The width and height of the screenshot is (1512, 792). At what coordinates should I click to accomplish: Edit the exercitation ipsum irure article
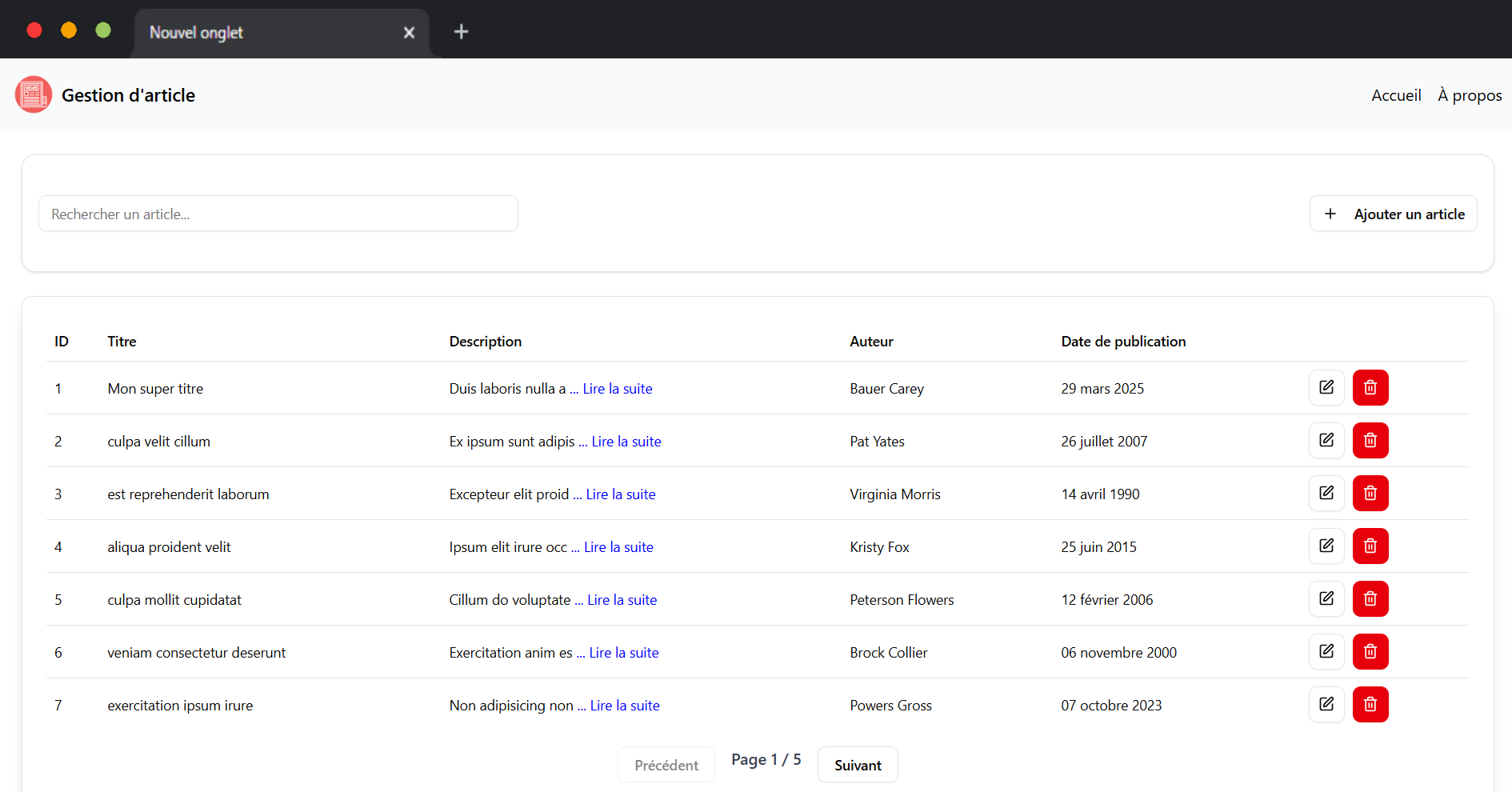[x=1326, y=705]
